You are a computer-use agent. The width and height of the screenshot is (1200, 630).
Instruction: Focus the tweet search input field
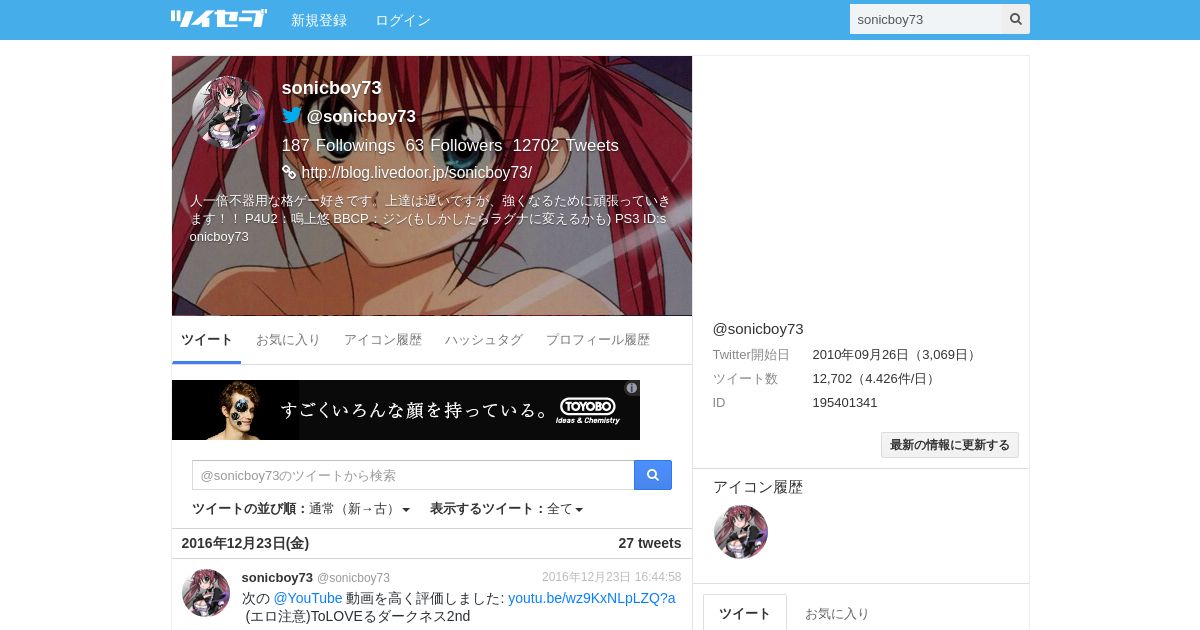[413, 475]
